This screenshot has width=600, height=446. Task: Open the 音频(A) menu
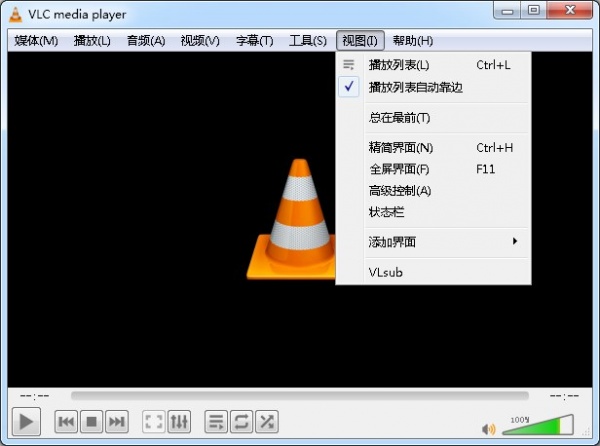[x=146, y=41]
